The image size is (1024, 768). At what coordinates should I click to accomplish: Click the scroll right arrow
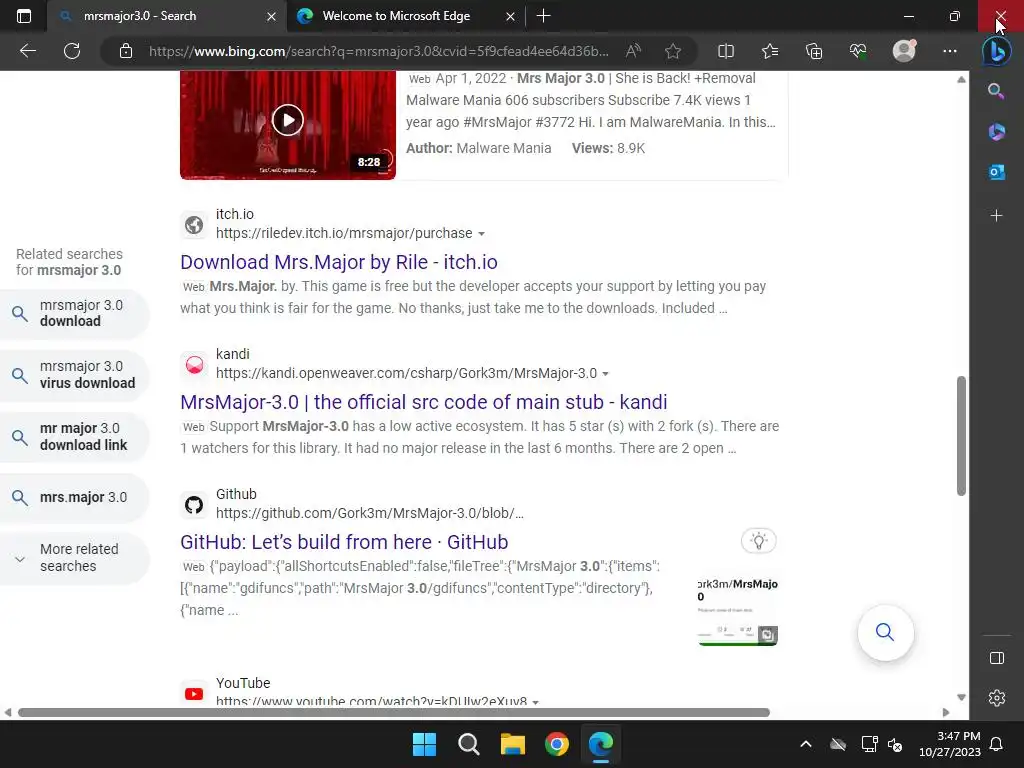(x=946, y=712)
